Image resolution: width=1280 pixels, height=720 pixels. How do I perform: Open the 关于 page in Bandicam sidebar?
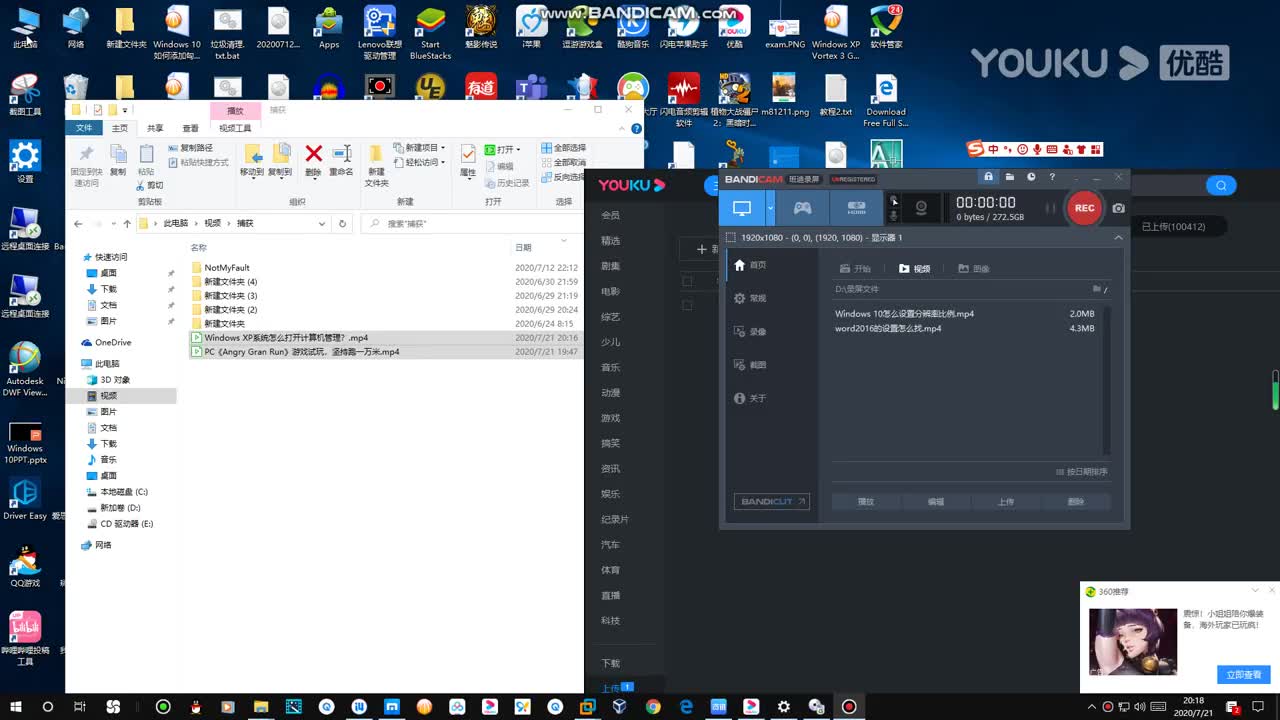click(751, 398)
